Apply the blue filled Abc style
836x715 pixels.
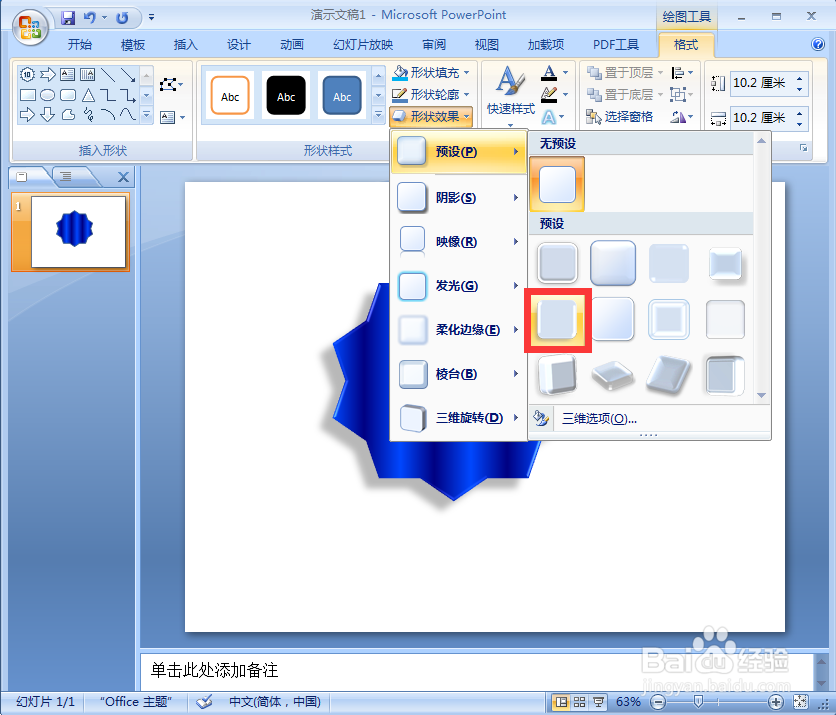(x=342, y=95)
